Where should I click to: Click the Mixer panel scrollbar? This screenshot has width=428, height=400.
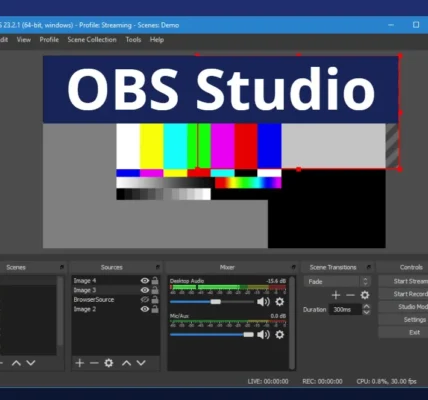coord(292,323)
